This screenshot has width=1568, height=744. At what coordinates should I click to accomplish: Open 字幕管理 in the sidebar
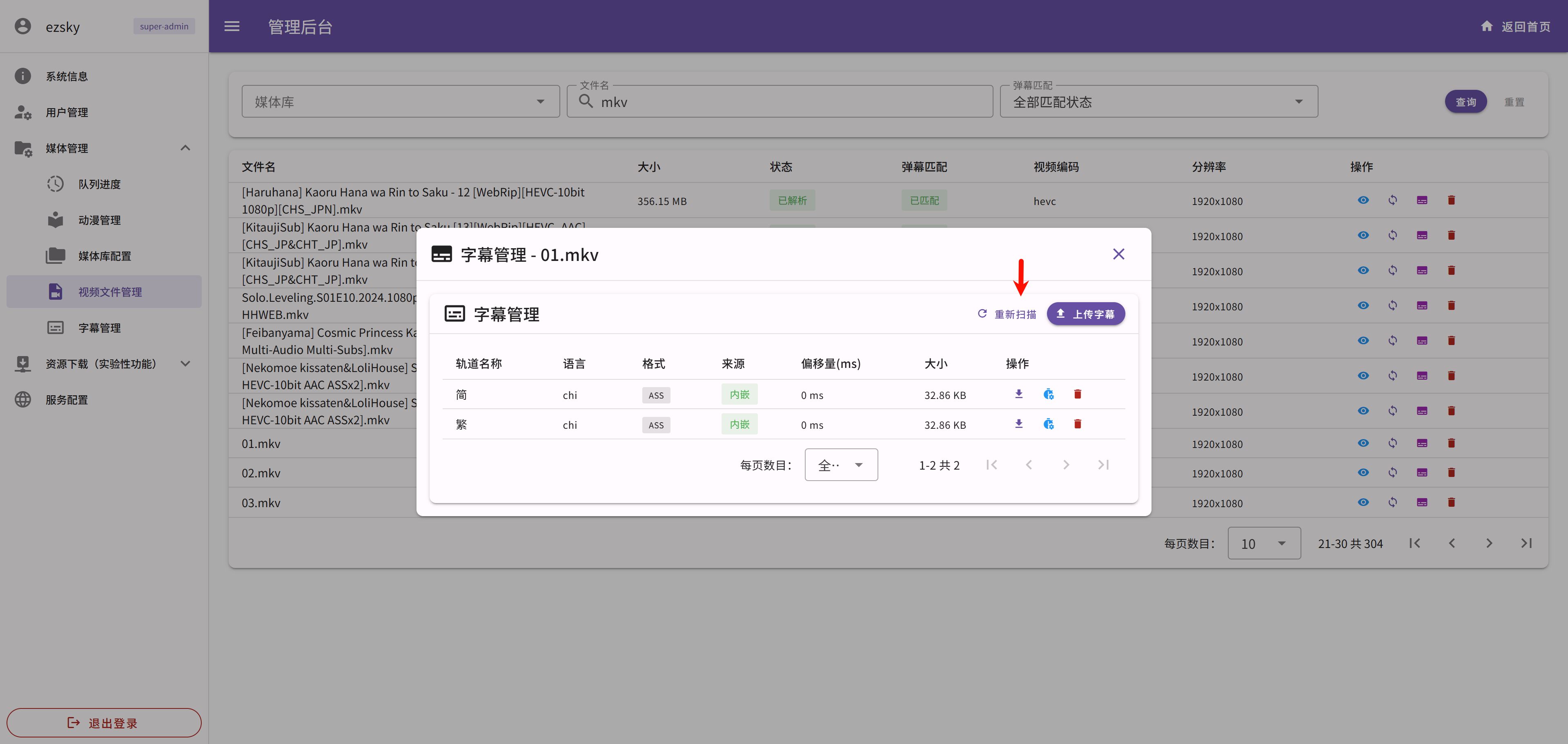[99, 328]
